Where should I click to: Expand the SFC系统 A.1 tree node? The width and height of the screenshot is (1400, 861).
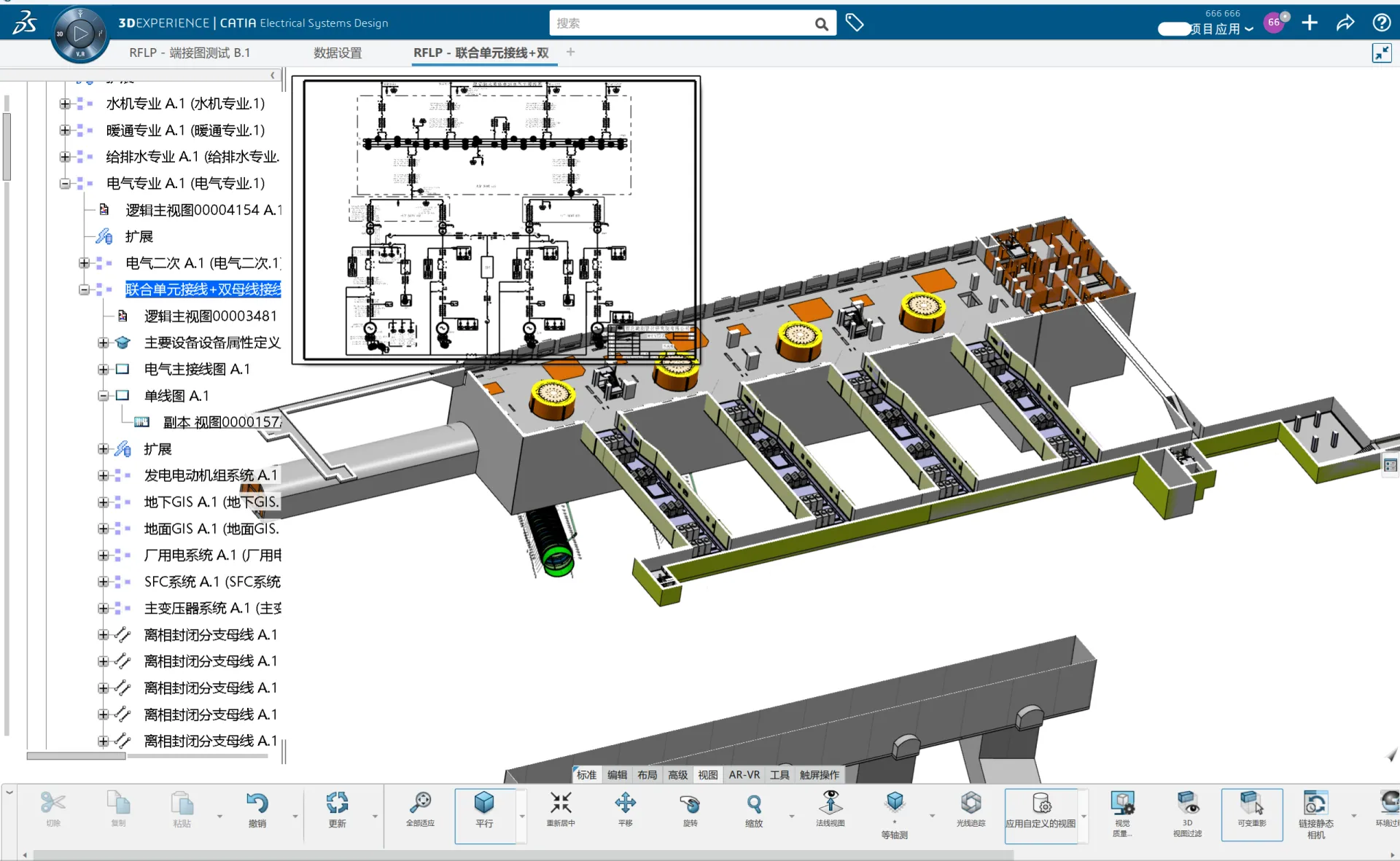coord(102,581)
